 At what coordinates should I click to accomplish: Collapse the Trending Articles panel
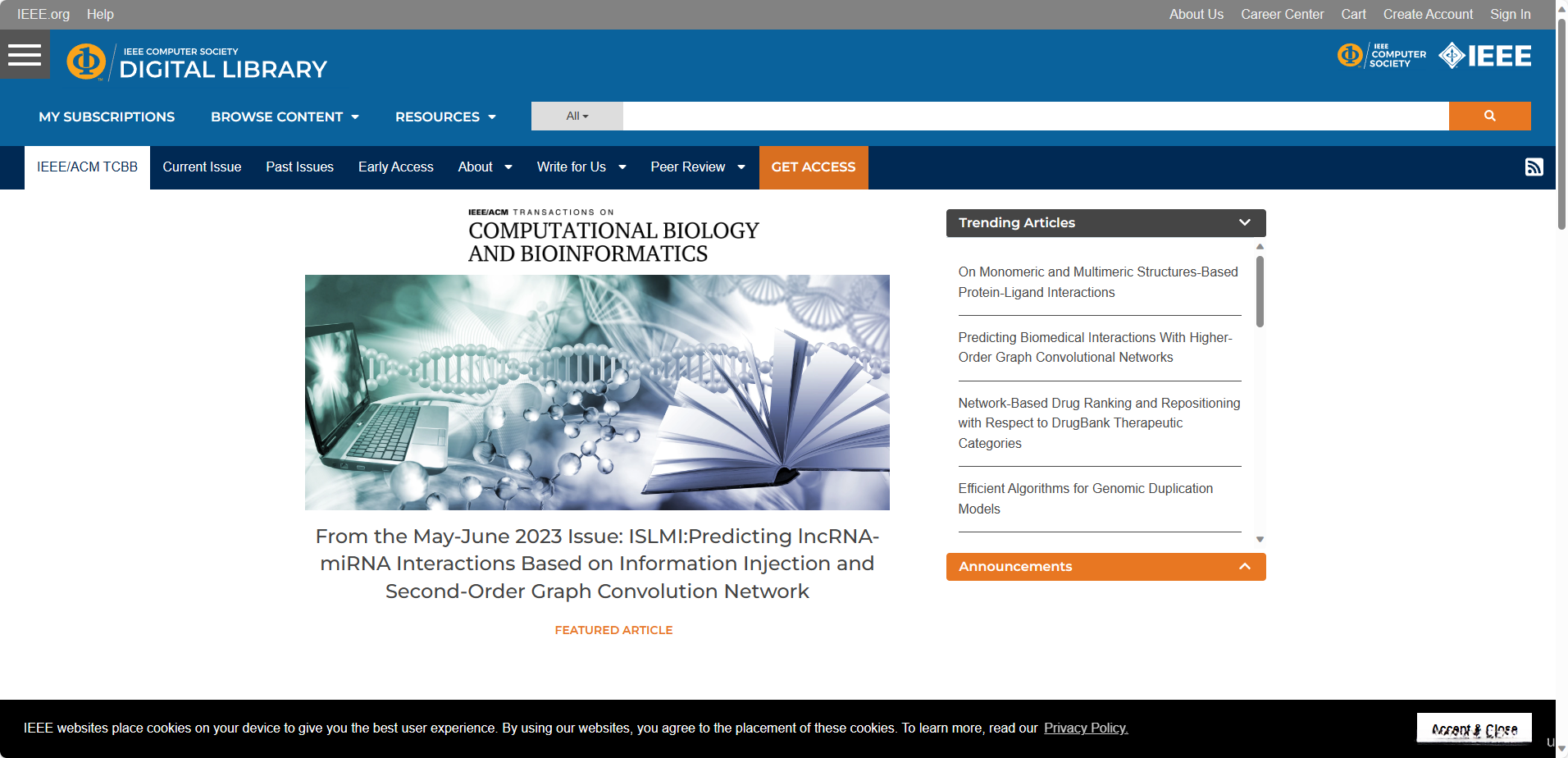point(1105,223)
